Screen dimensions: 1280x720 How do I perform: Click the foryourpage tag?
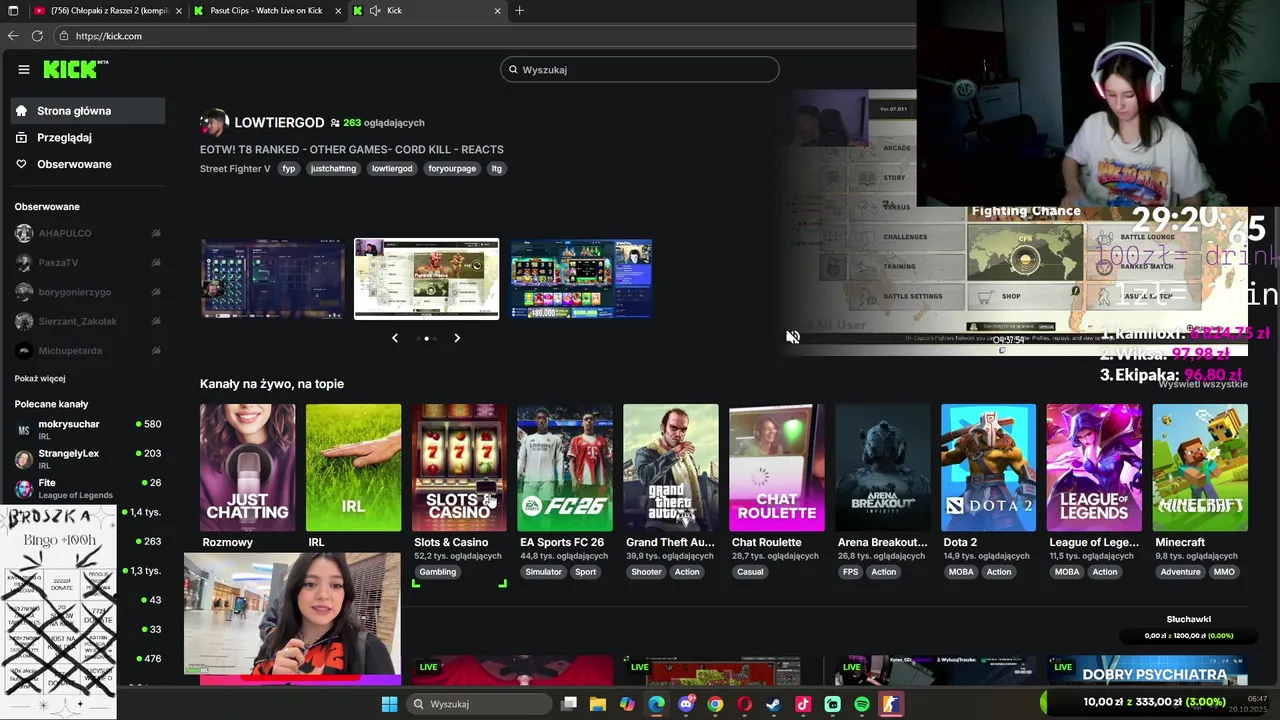[x=452, y=169]
